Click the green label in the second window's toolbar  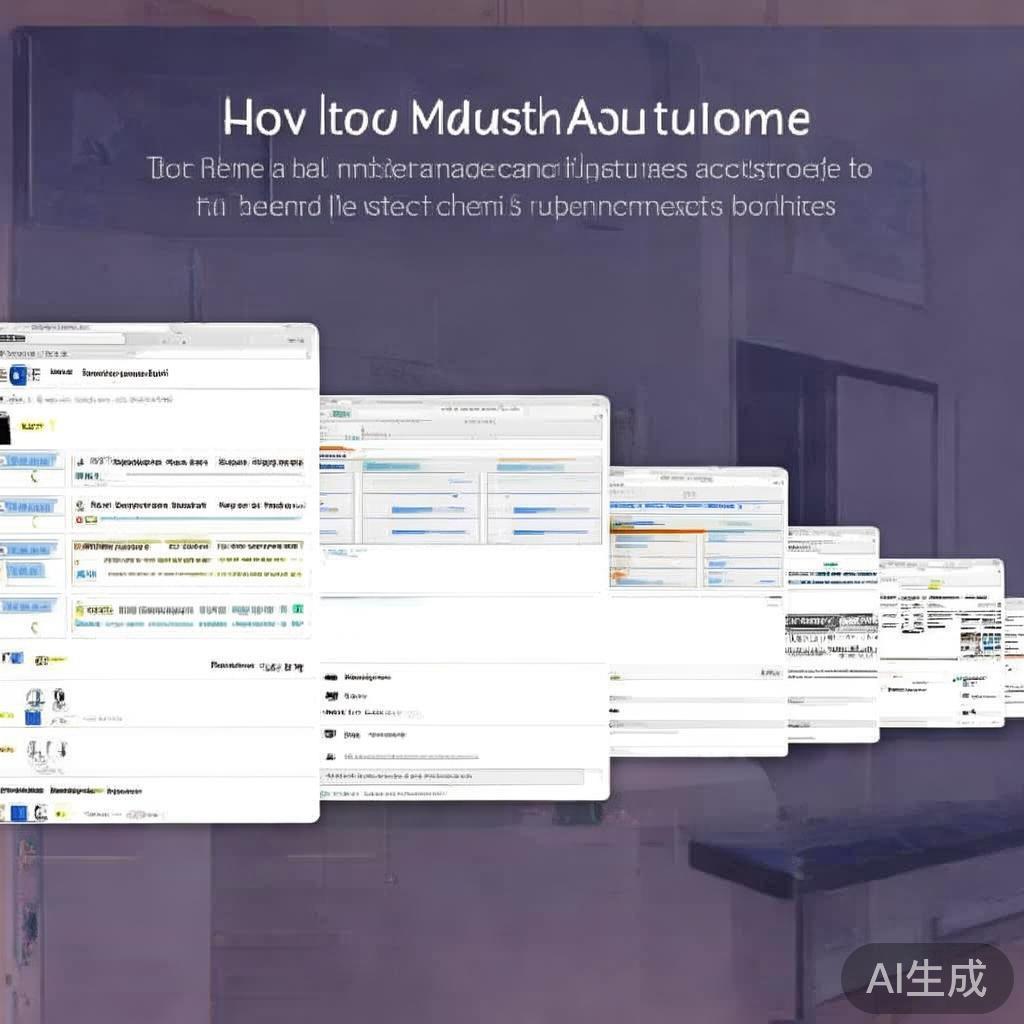(340, 414)
